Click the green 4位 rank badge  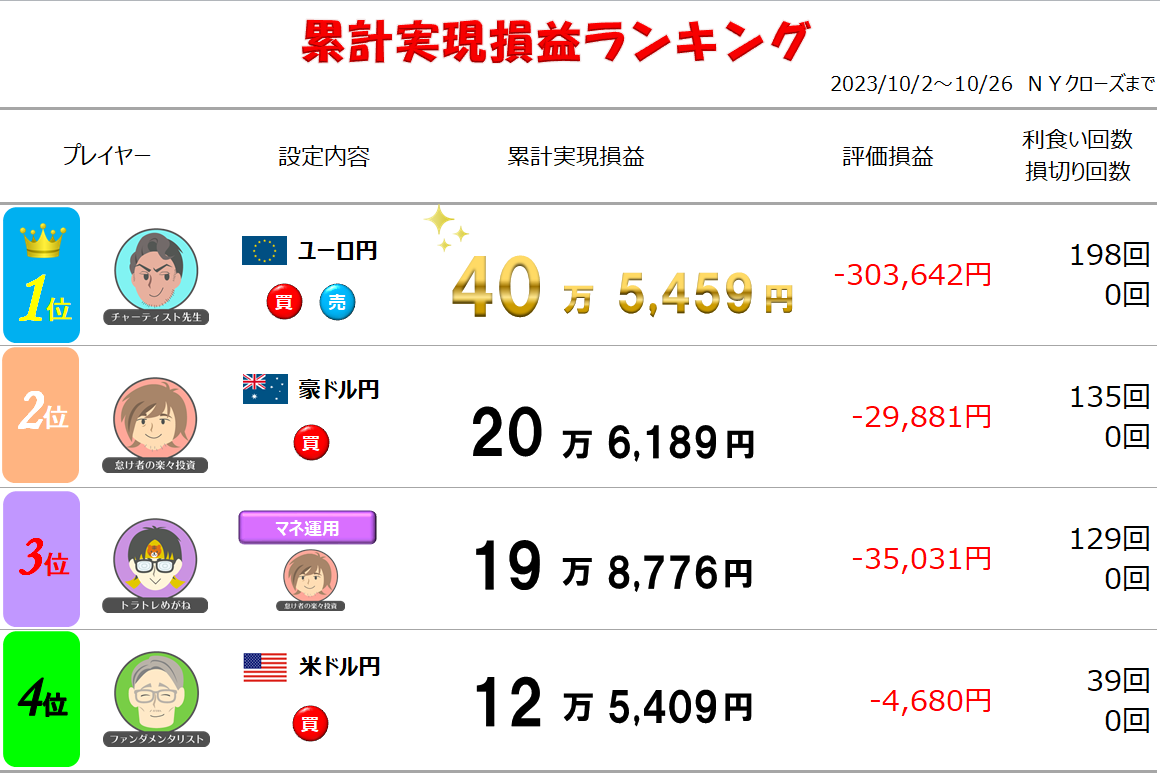(x=41, y=698)
